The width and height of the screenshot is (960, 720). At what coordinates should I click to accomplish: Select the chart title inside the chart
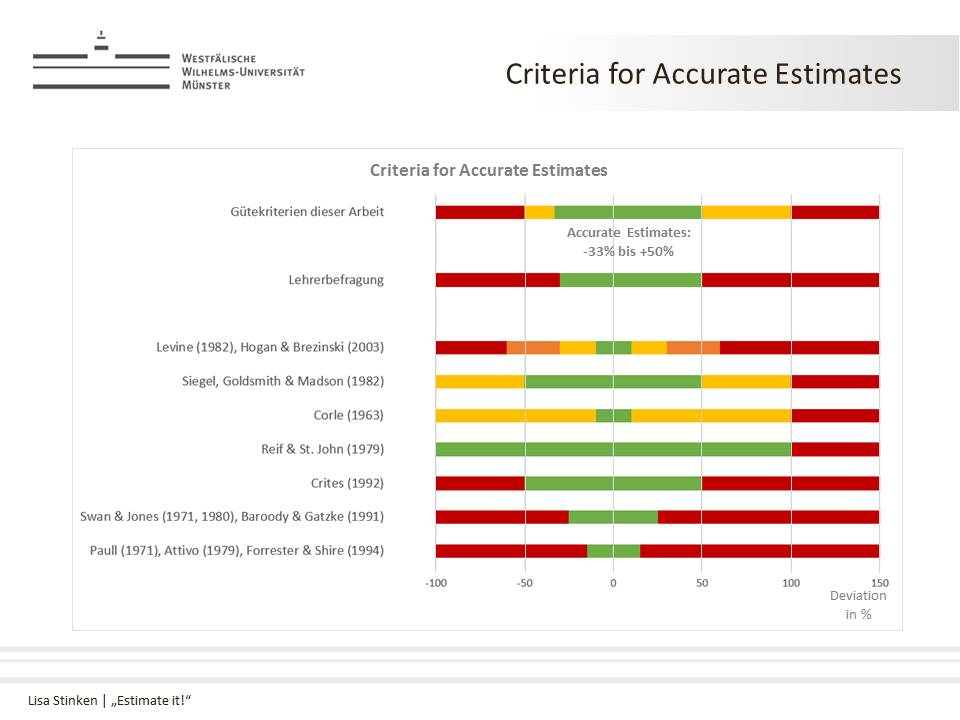click(488, 170)
